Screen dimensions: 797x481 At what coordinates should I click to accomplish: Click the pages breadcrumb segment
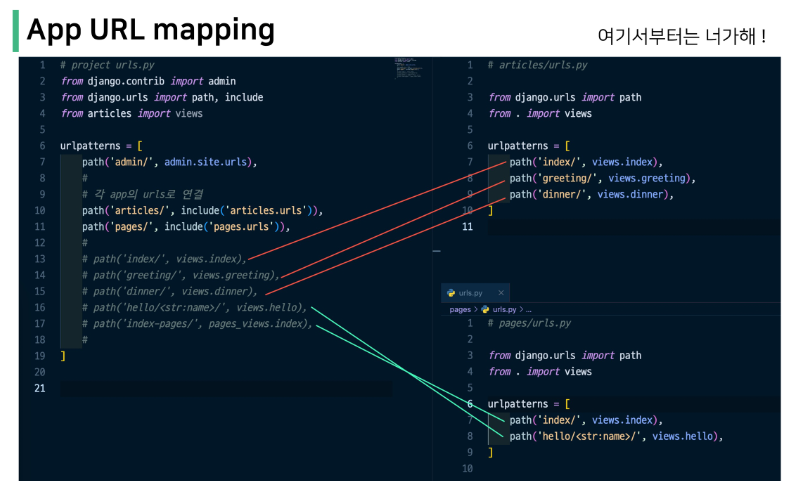click(x=460, y=309)
